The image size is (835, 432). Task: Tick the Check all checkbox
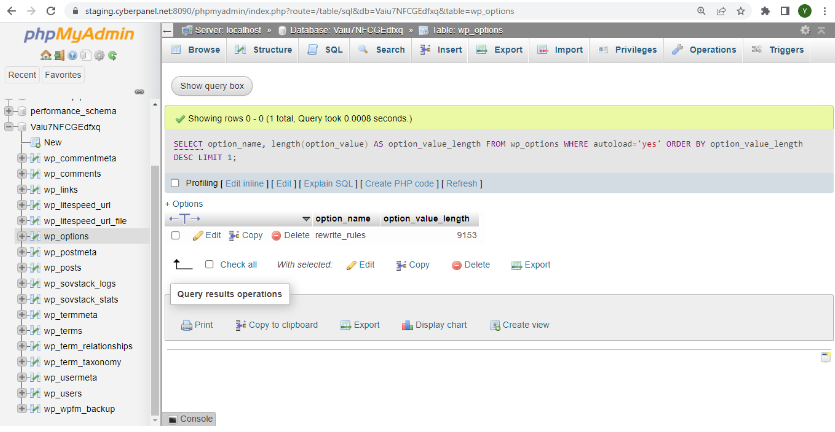(209, 265)
